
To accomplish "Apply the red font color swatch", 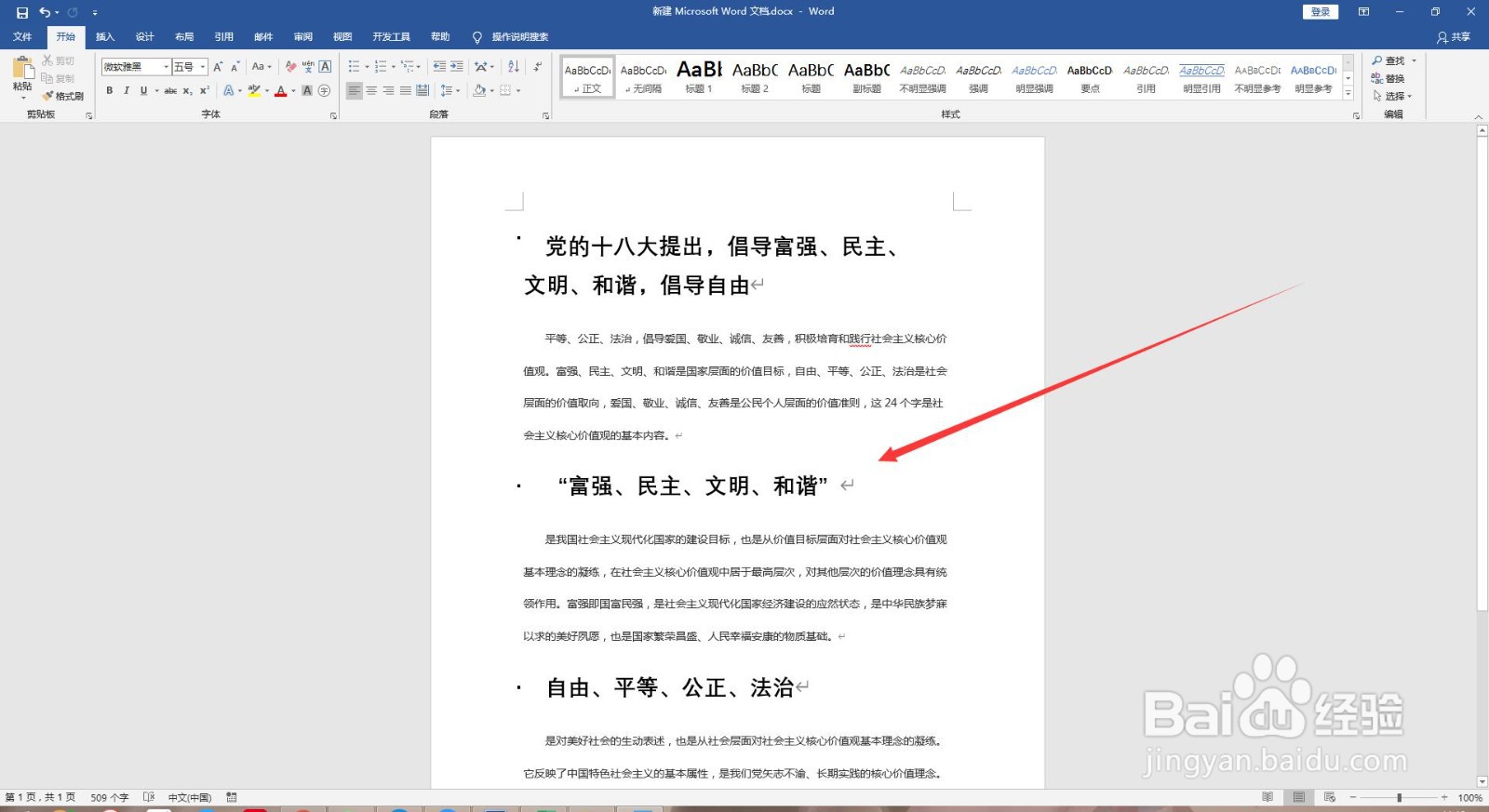I will coord(280,90).
